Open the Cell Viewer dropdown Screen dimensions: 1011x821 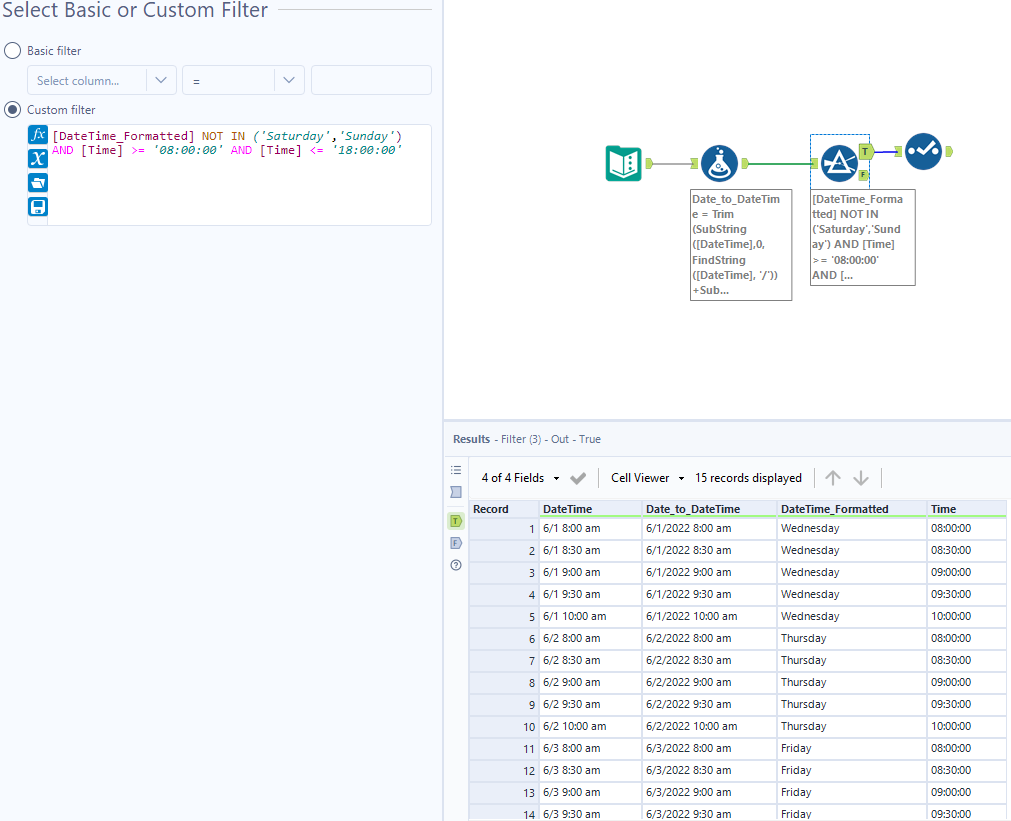pyautogui.click(x=648, y=478)
